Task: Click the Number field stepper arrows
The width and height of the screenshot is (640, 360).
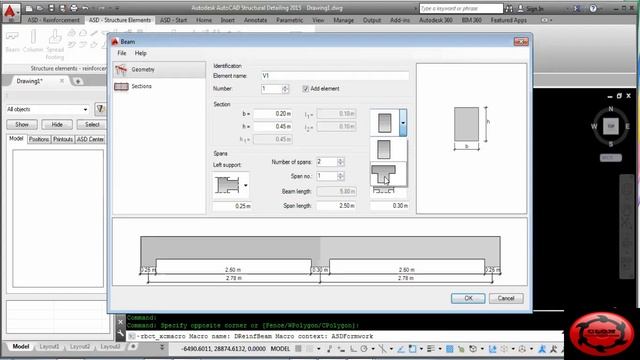Action: coord(285,89)
